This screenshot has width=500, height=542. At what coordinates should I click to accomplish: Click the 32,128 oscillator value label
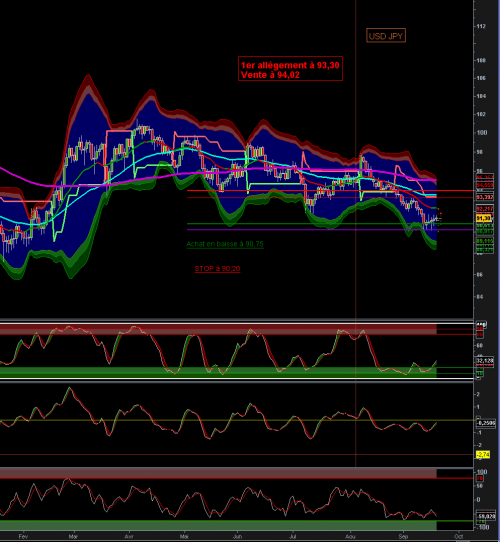485,361
